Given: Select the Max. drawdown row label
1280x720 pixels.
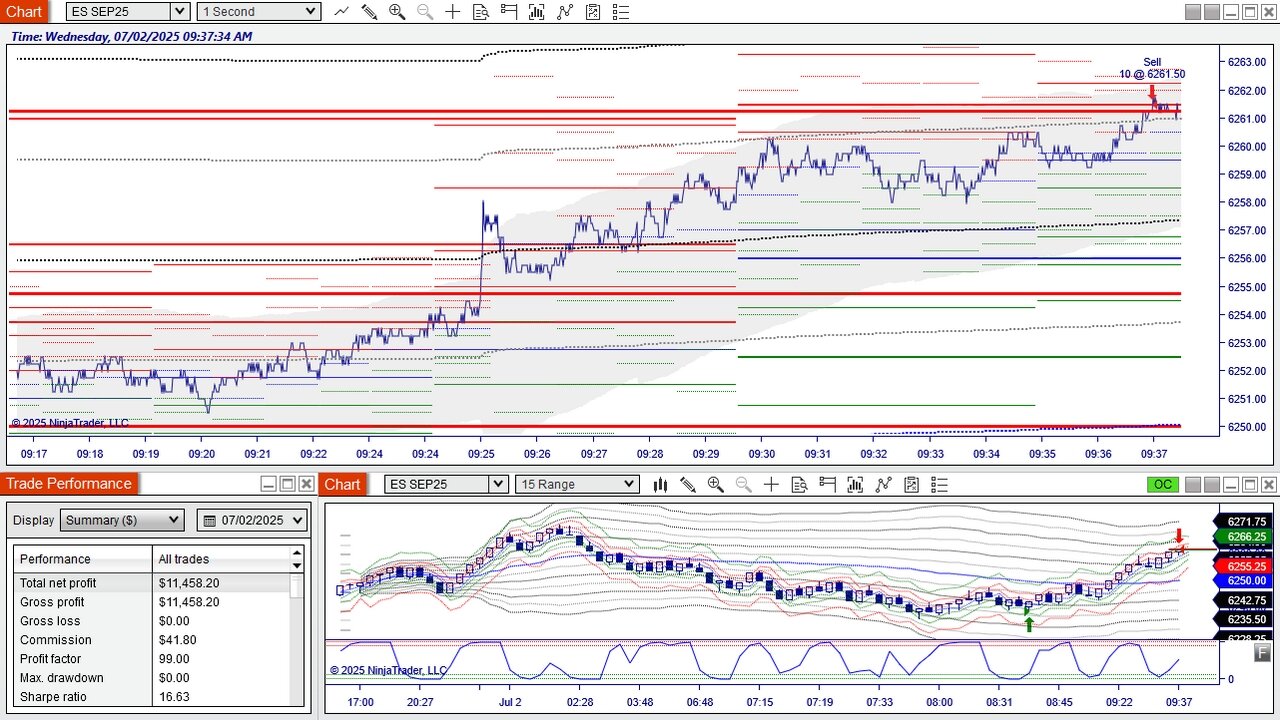Looking at the screenshot, I should pos(62,678).
